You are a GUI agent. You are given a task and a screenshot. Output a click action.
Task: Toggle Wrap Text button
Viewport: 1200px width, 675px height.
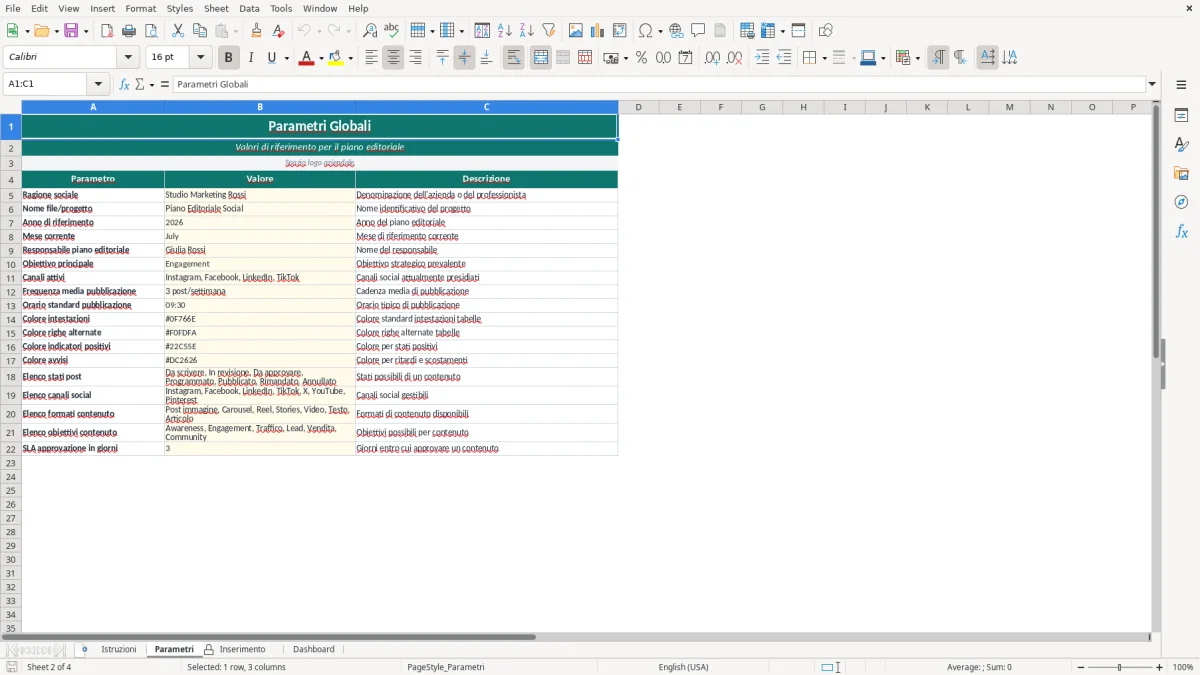(x=513, y=58)
